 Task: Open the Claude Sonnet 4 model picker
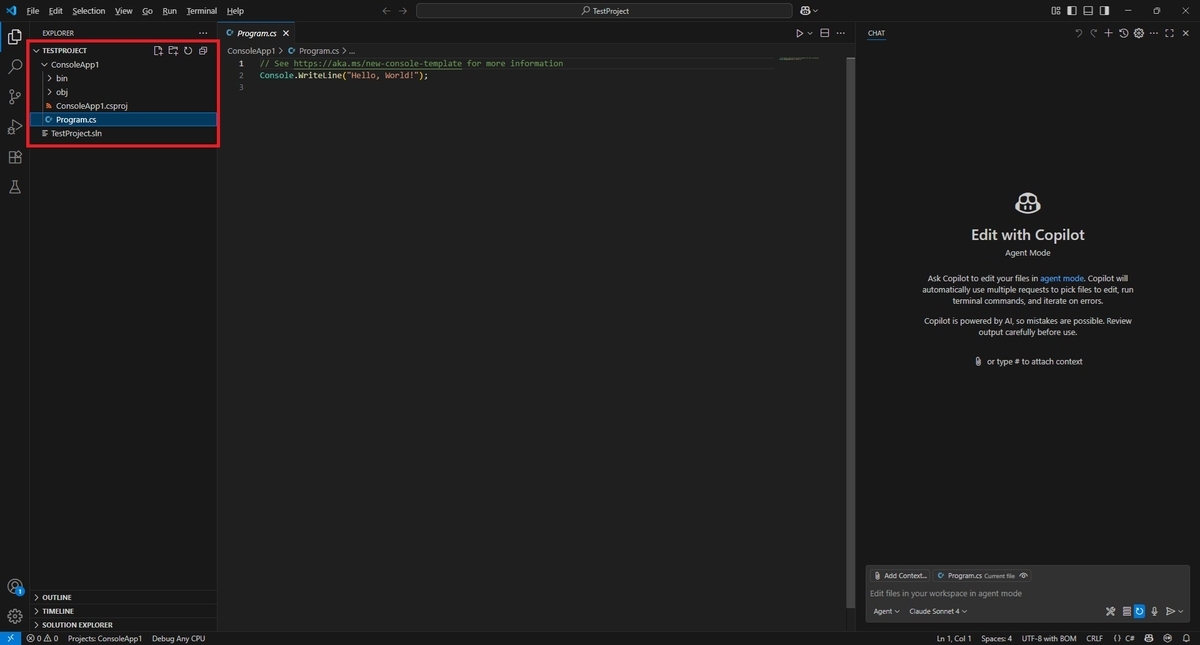938,611
